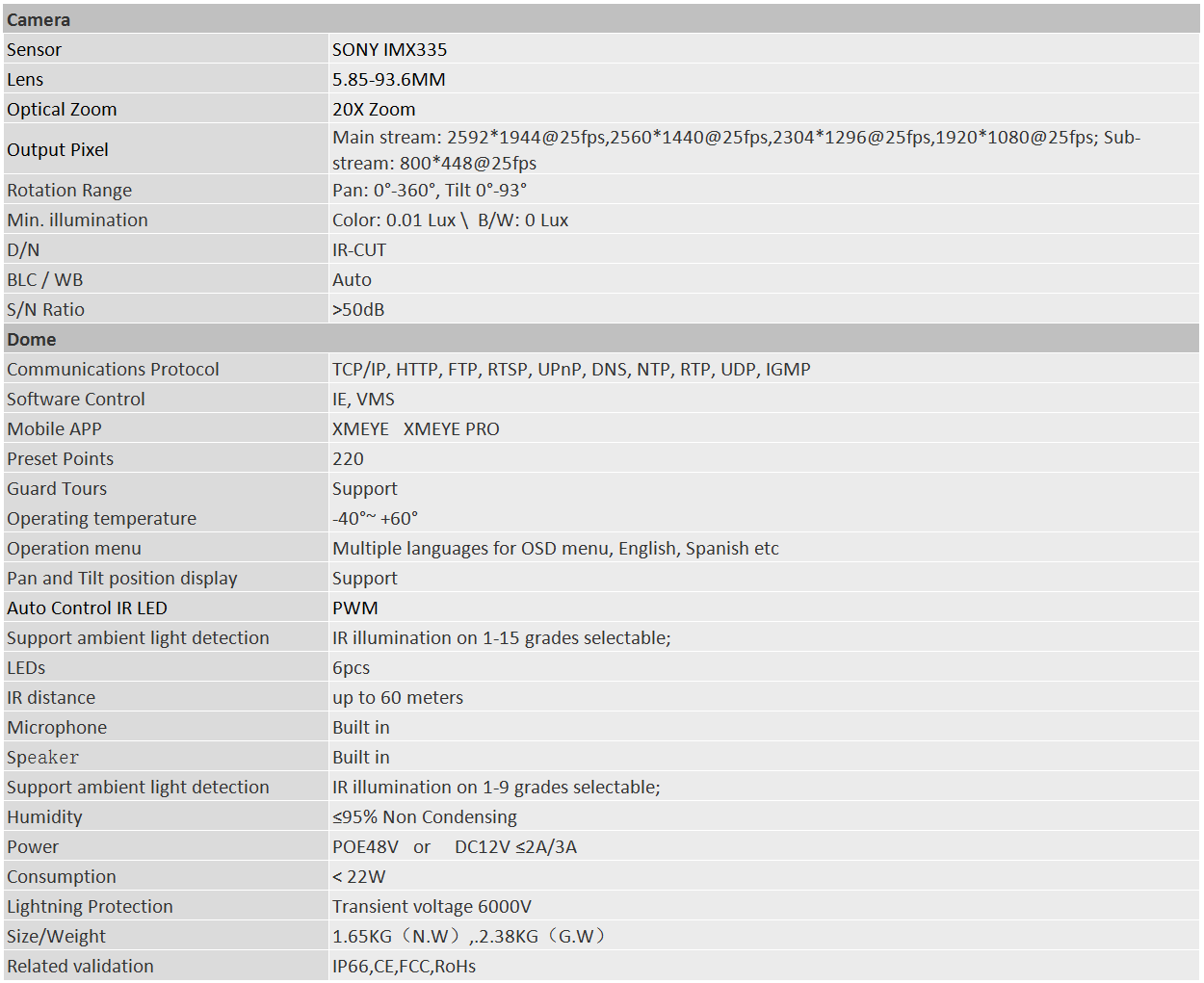Click the Preset Points value 220
Screen dimensions: 1204x983
[x=348, y=458]
